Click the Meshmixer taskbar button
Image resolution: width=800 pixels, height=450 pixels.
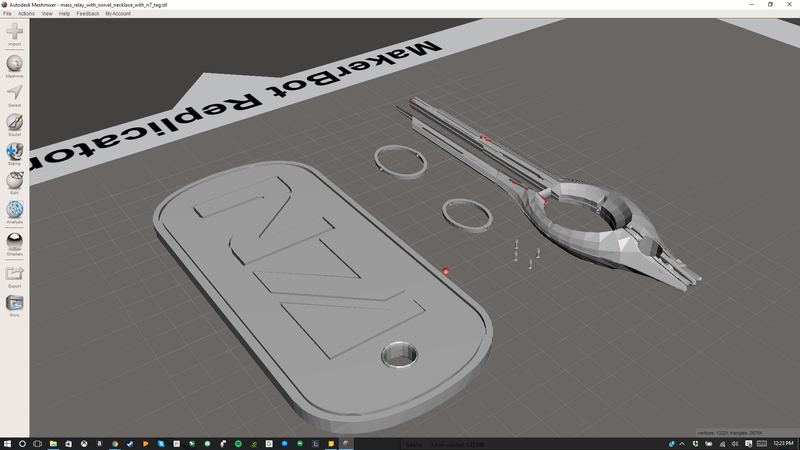pyautogui.click(x=346, y=443)
